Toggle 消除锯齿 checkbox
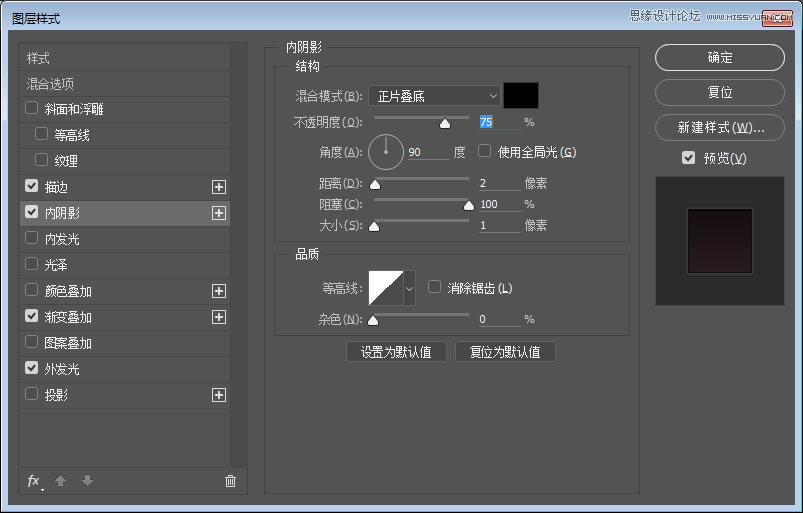 434,287
